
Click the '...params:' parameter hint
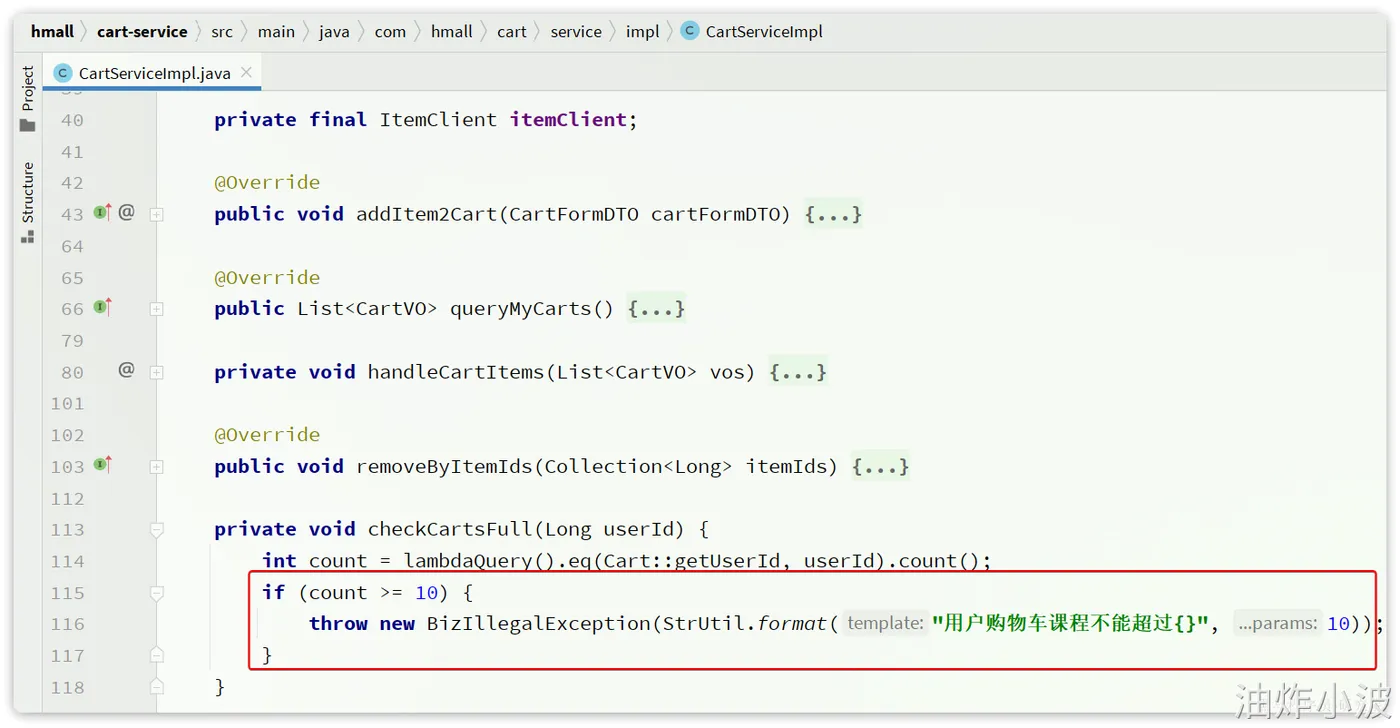1277,624
